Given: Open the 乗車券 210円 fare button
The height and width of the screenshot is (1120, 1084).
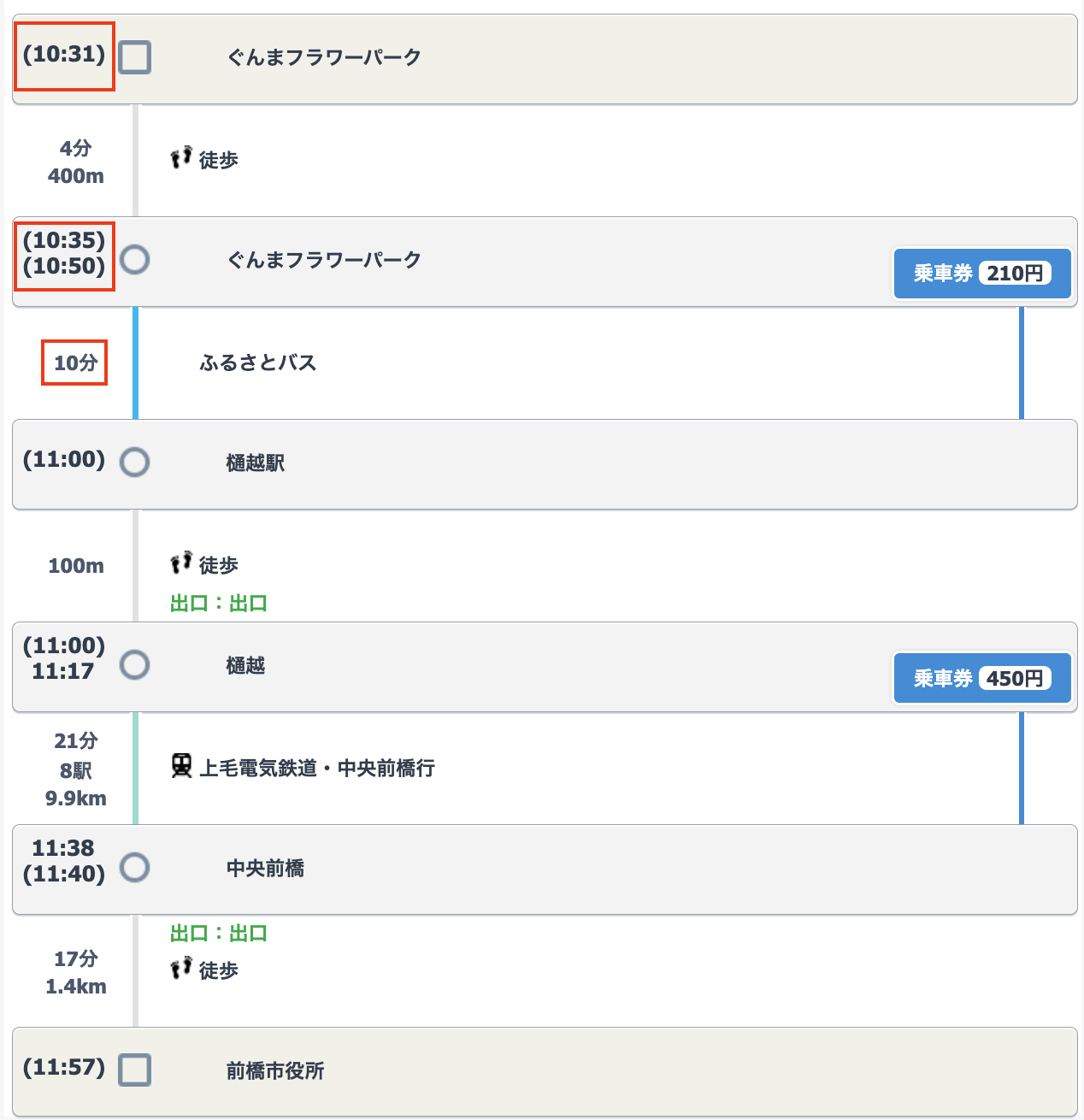Looking at the screenshot, I should (x=981, y=274).
